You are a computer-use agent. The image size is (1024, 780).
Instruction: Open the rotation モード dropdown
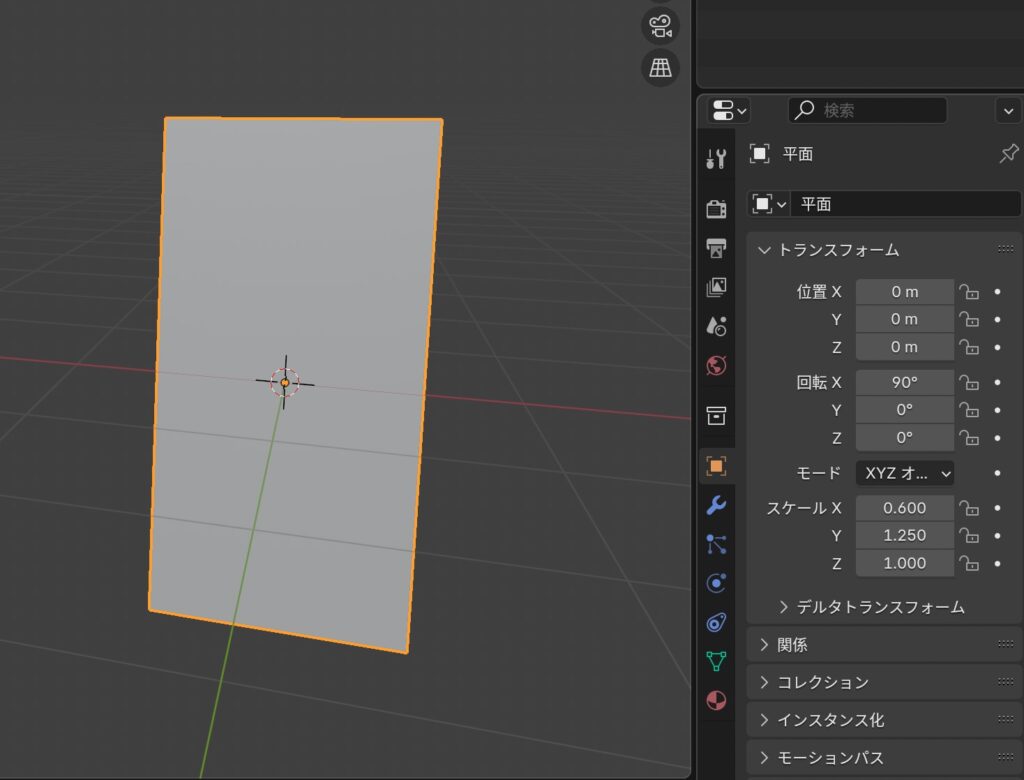pos(904,473)
